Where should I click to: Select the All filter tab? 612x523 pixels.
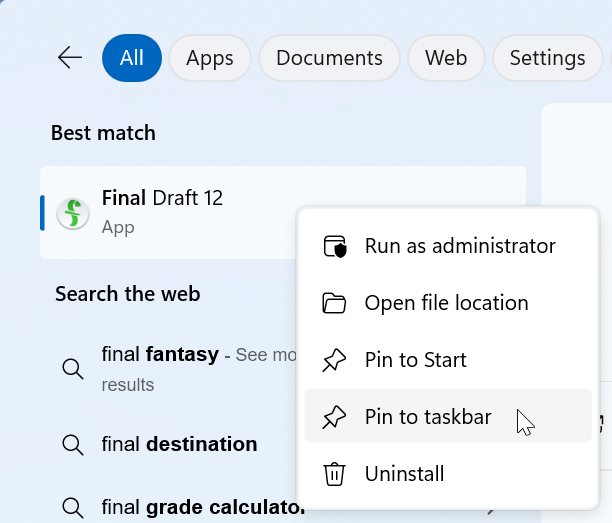[x=132, y=58]
